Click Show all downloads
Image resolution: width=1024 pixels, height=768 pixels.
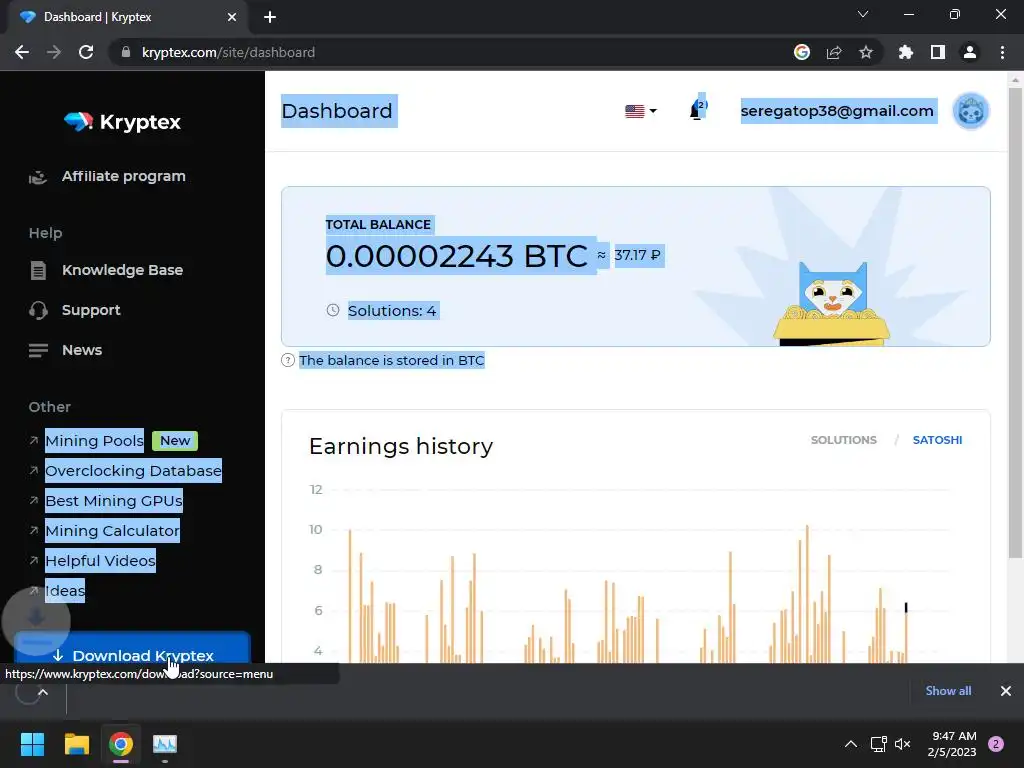click(x=948, y=691)
